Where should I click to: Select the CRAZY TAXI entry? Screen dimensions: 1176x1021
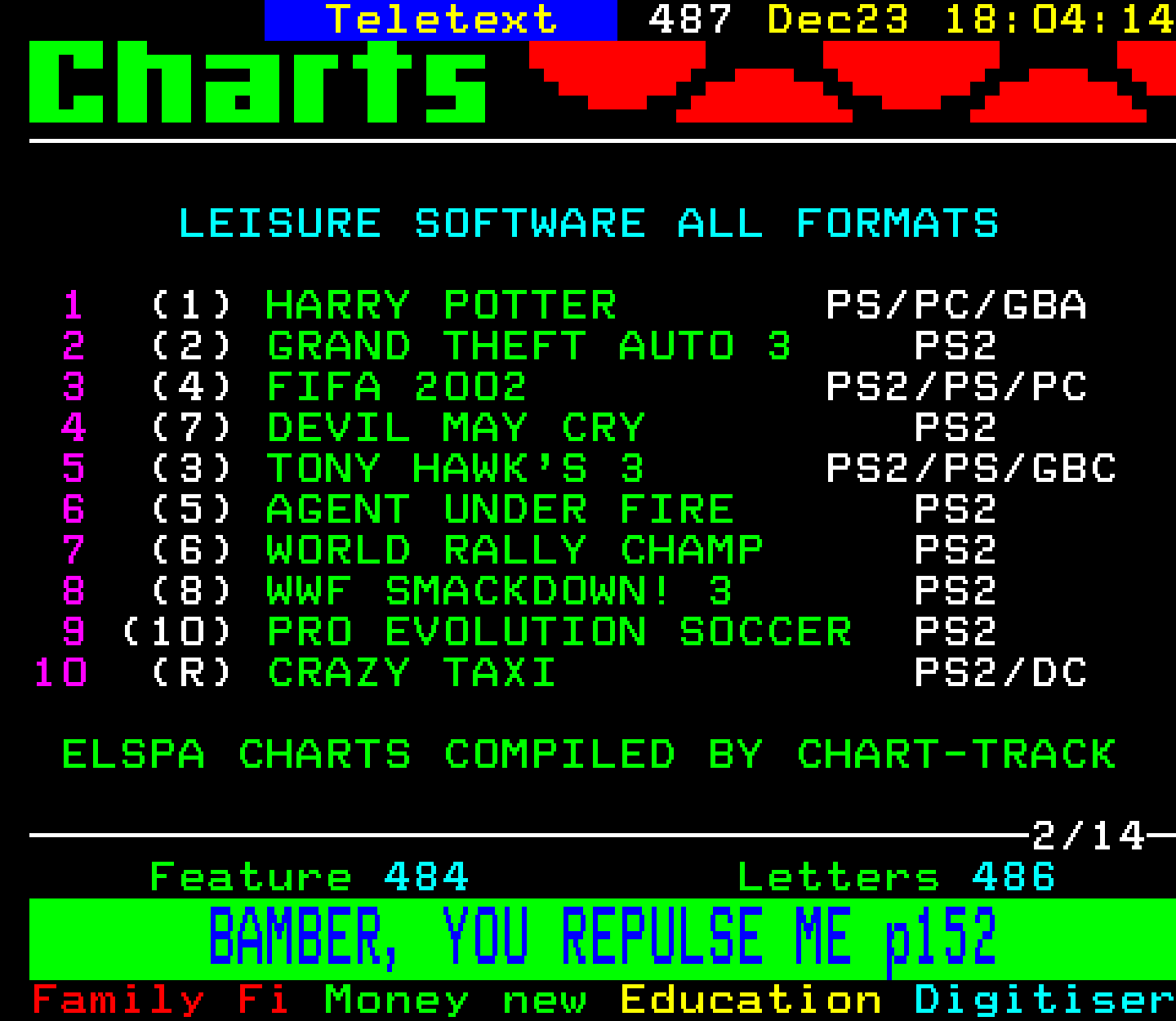click(x=412, y=672)
